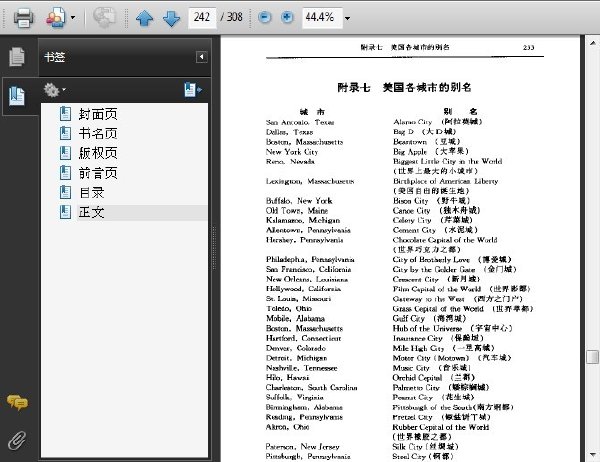600x462 pixels.
Task: Open the 版权页 bookmark
Action: [98, 153]
